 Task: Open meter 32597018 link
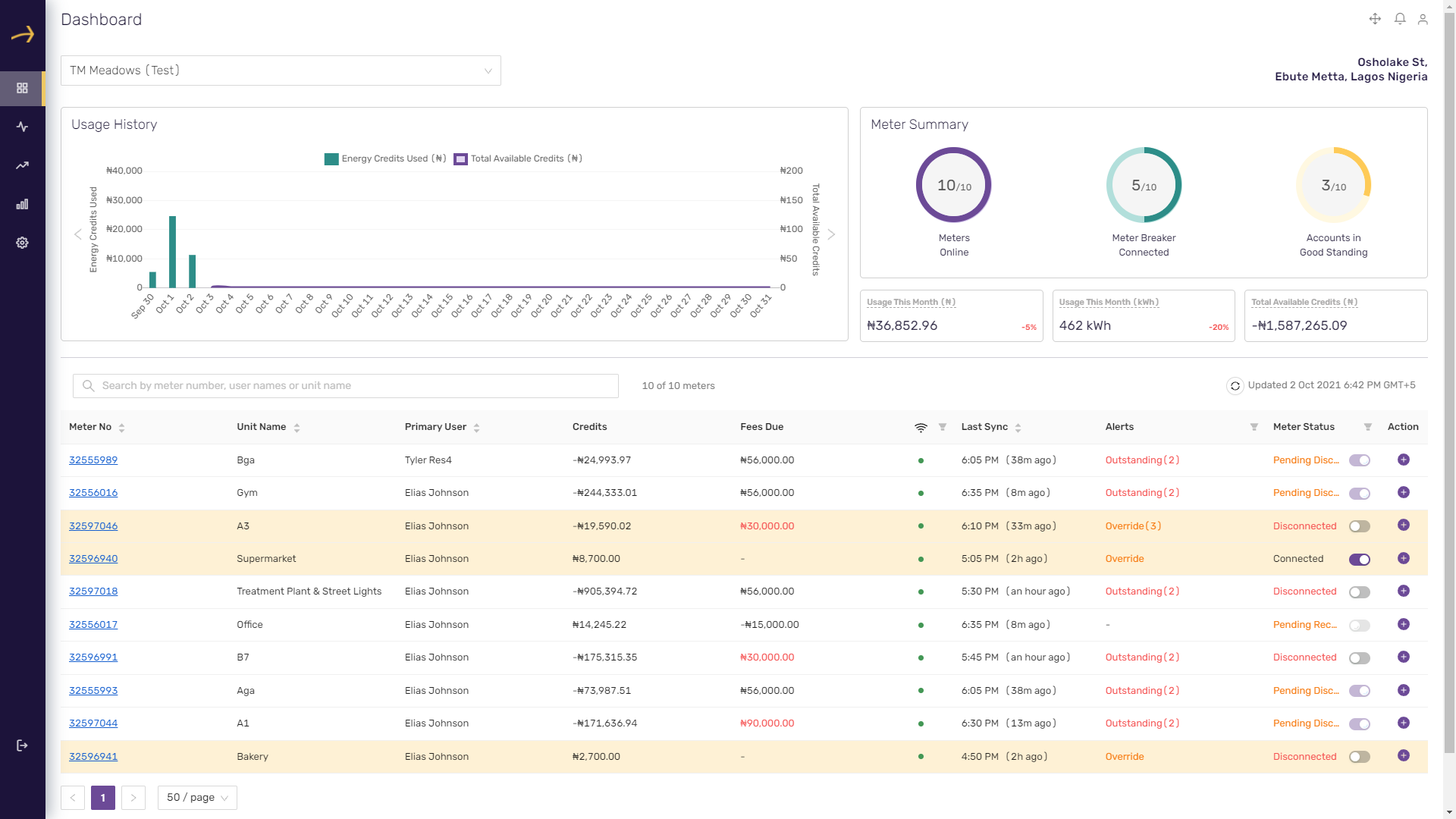[x=93, y=591]
